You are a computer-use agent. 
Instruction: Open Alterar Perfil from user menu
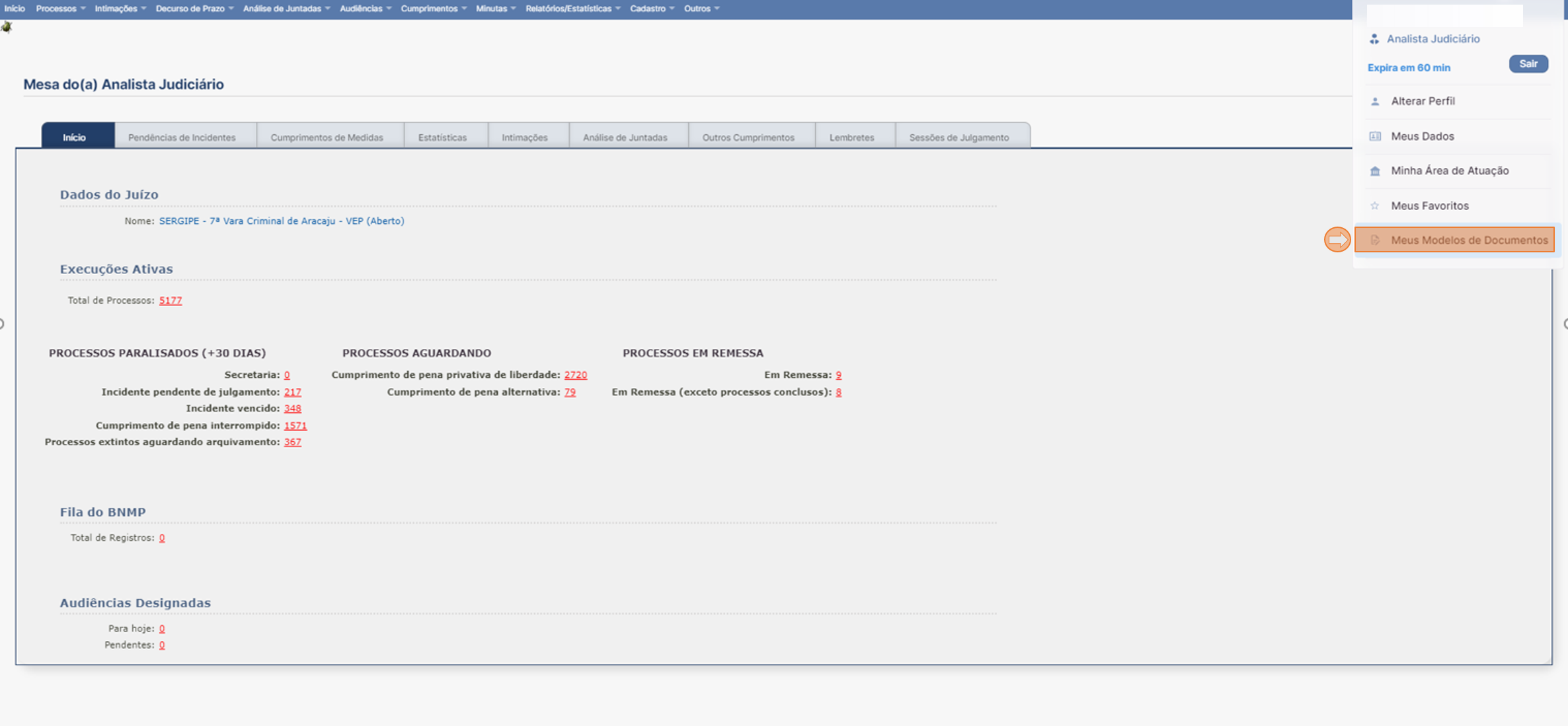(1458, 101)
